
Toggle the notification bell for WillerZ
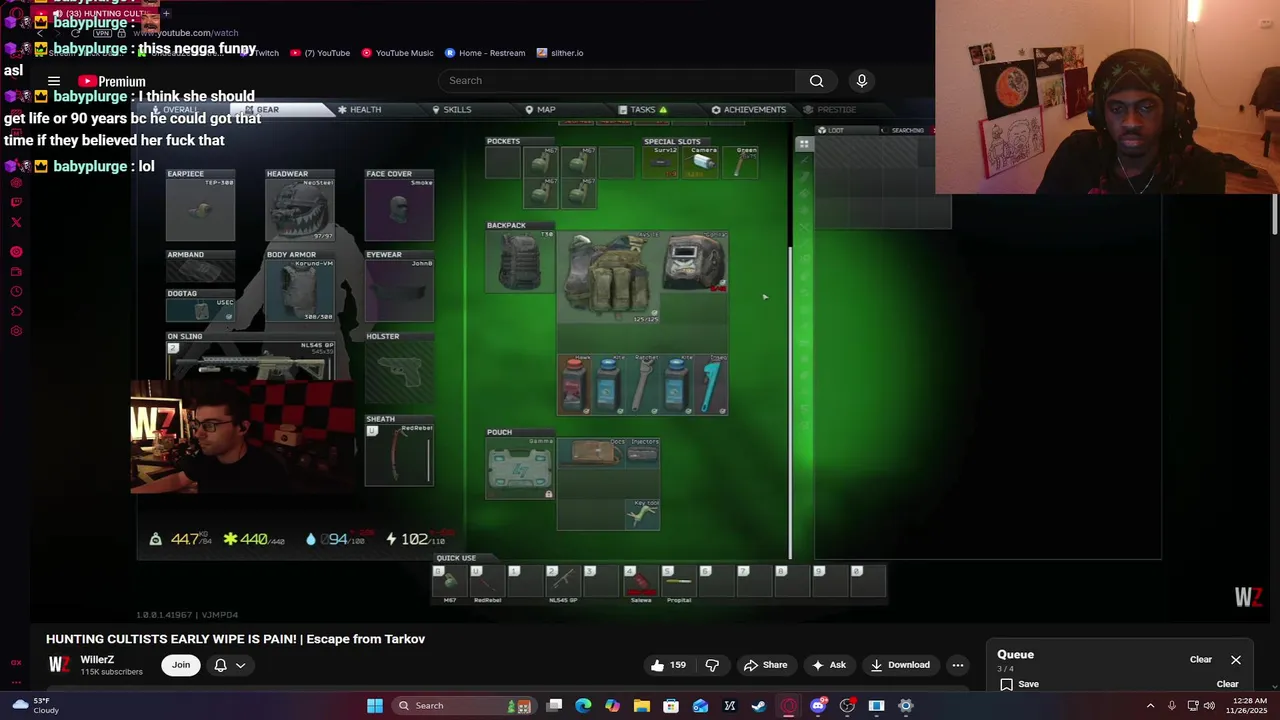coord(220,665)
